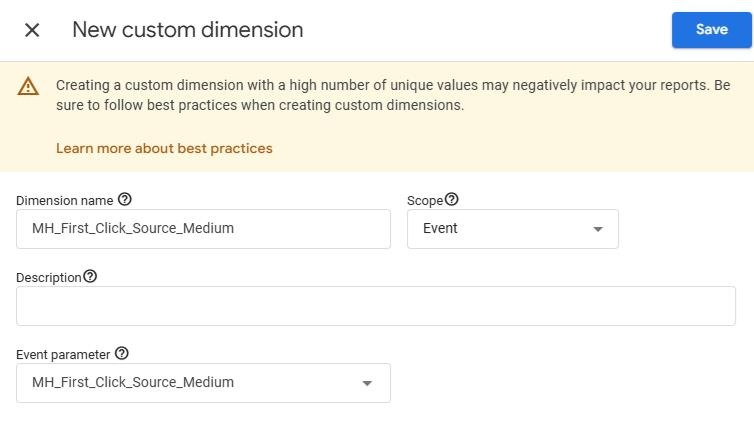Select the Event parameter combo box text

coord(133,382)
